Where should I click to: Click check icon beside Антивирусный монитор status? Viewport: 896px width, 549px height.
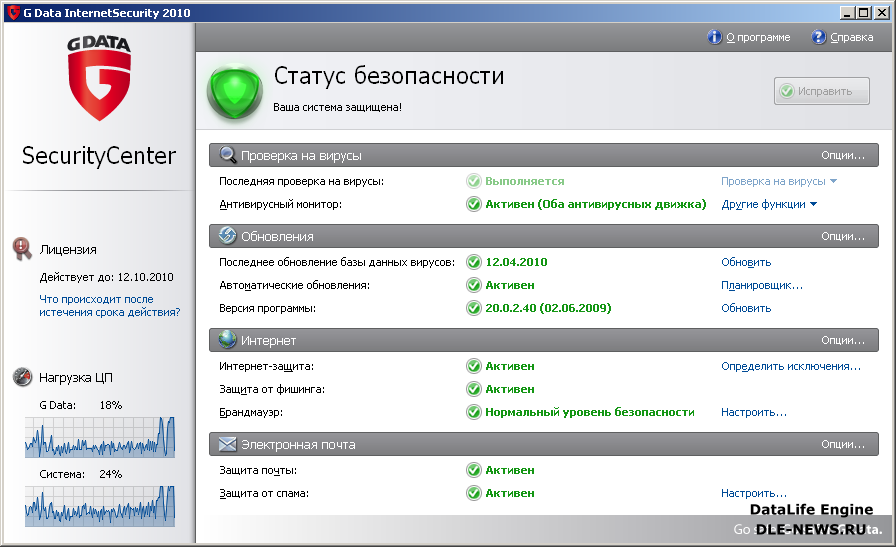click(x=474, y=204)
